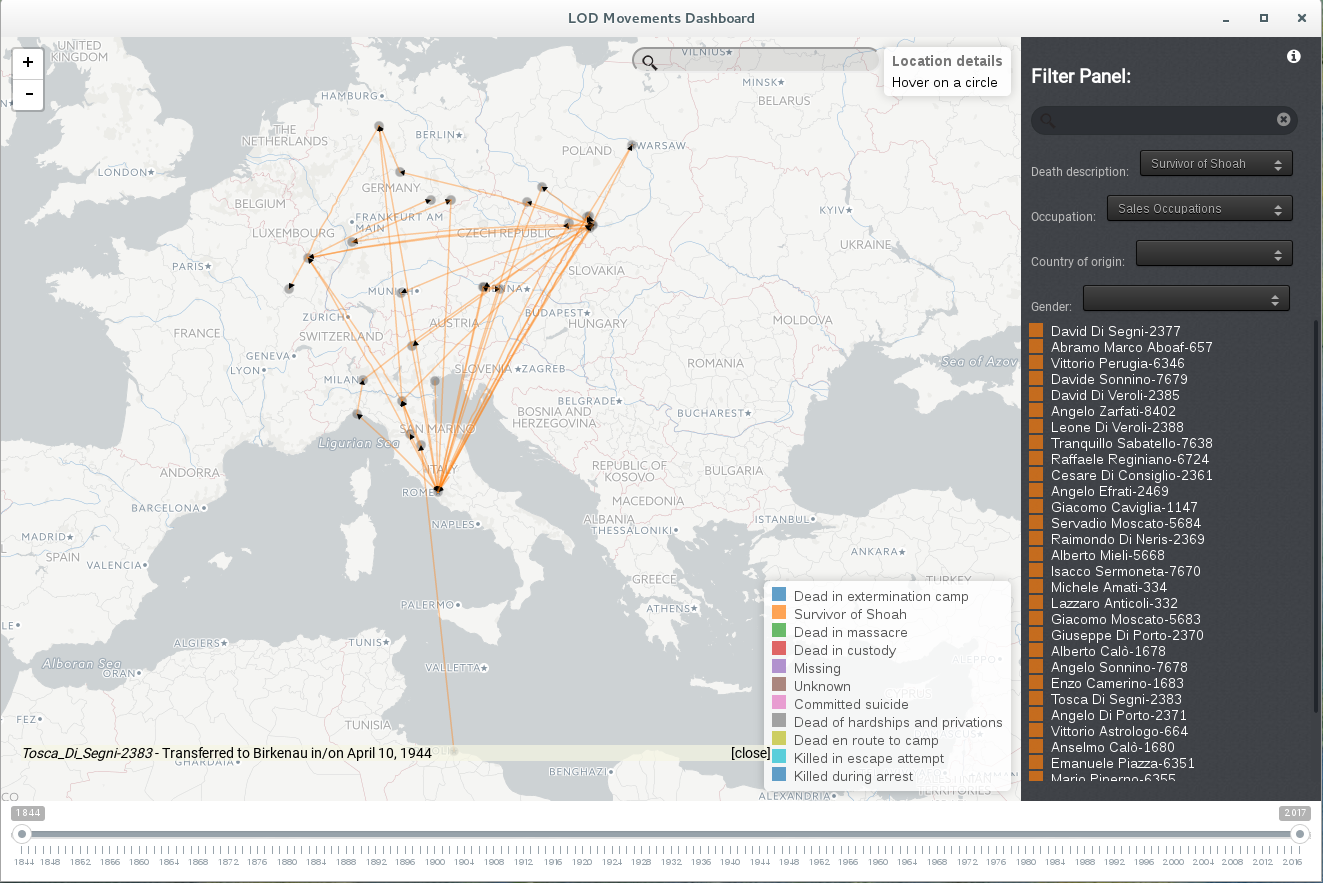
Task: Click the swatch beside Servadio Moscato-5684
Action: coord(1036,523)
